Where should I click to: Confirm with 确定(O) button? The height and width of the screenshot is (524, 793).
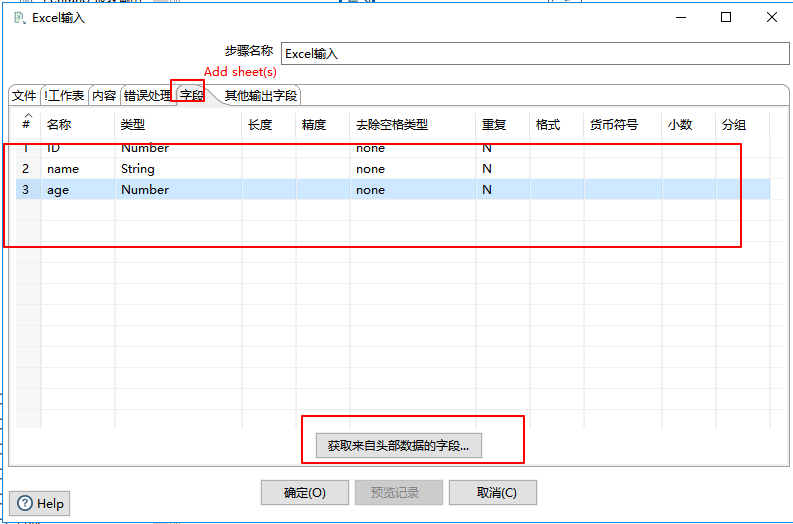coord(304,493)
